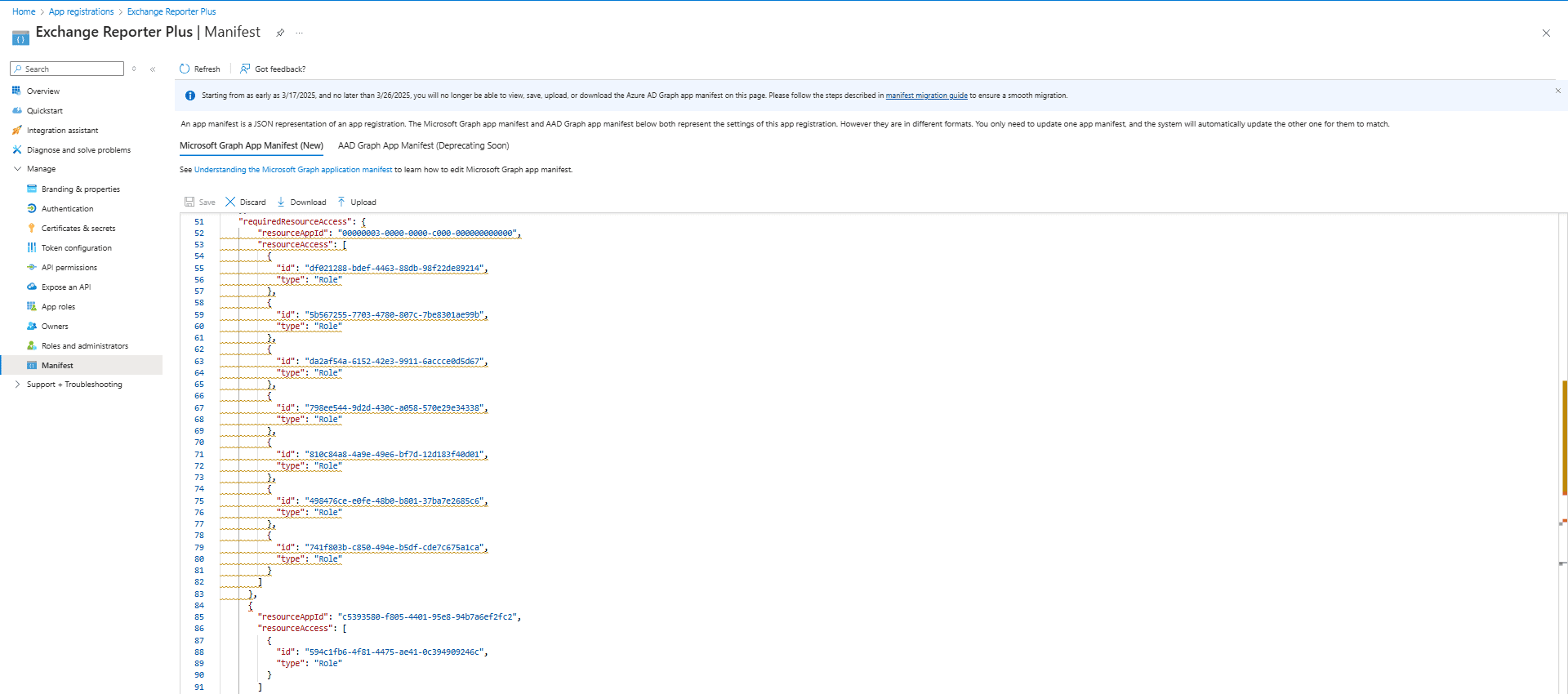Switch to Microsoft Graph App Manifest (New) tab

coord(252,145)
